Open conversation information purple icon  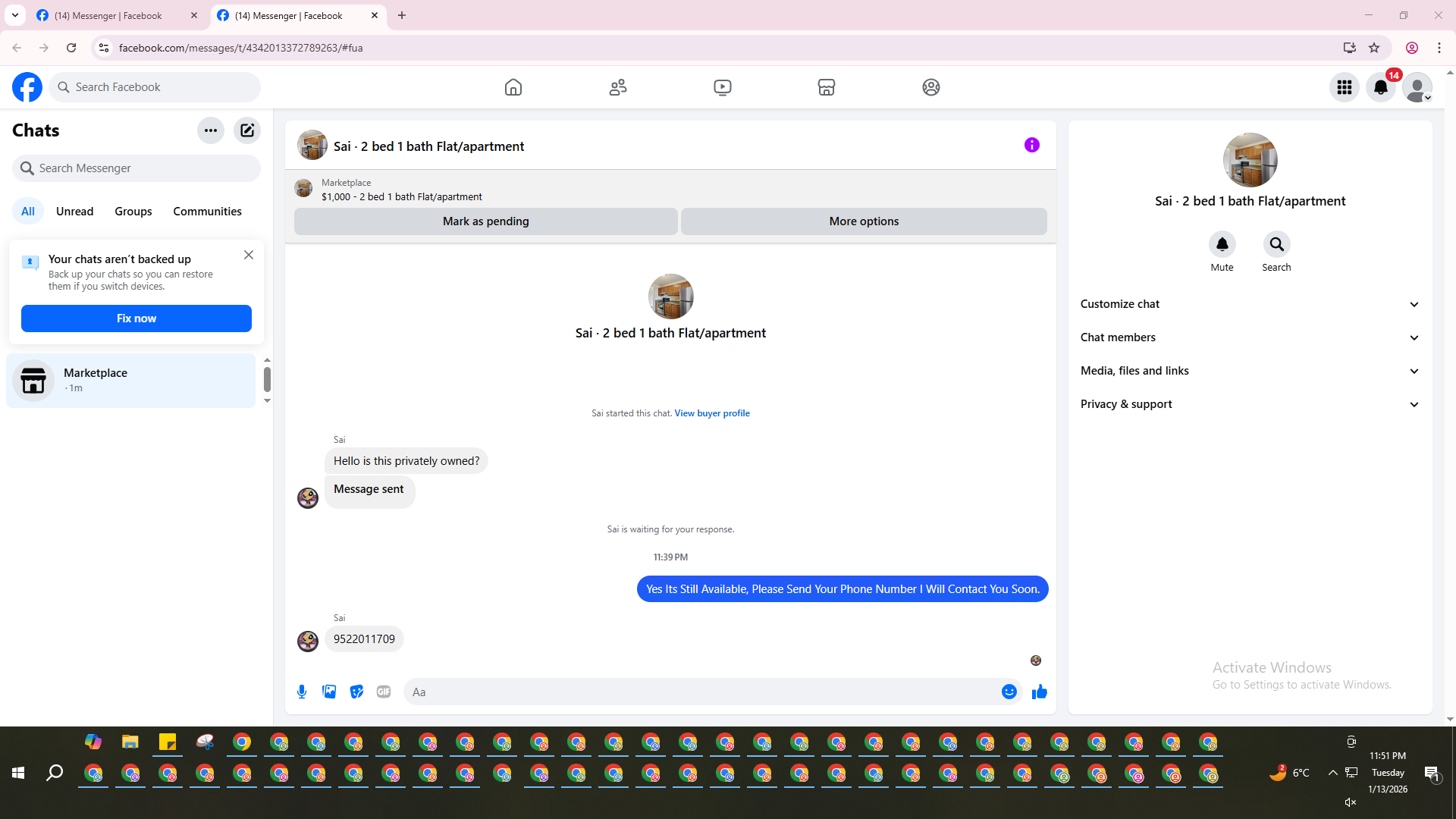click(1031, 145)
